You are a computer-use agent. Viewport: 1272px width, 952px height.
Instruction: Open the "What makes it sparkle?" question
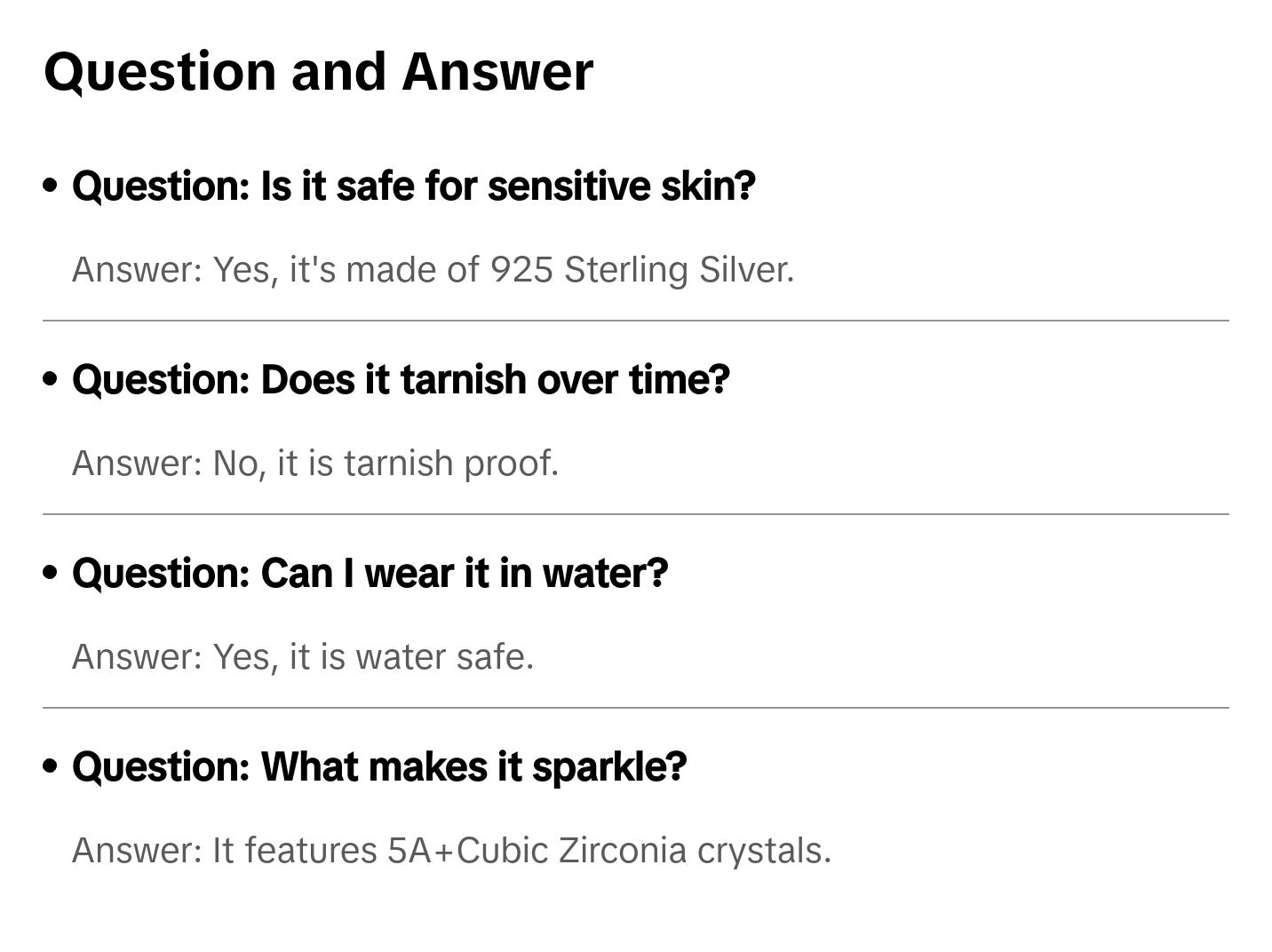[x=379, y=767]
